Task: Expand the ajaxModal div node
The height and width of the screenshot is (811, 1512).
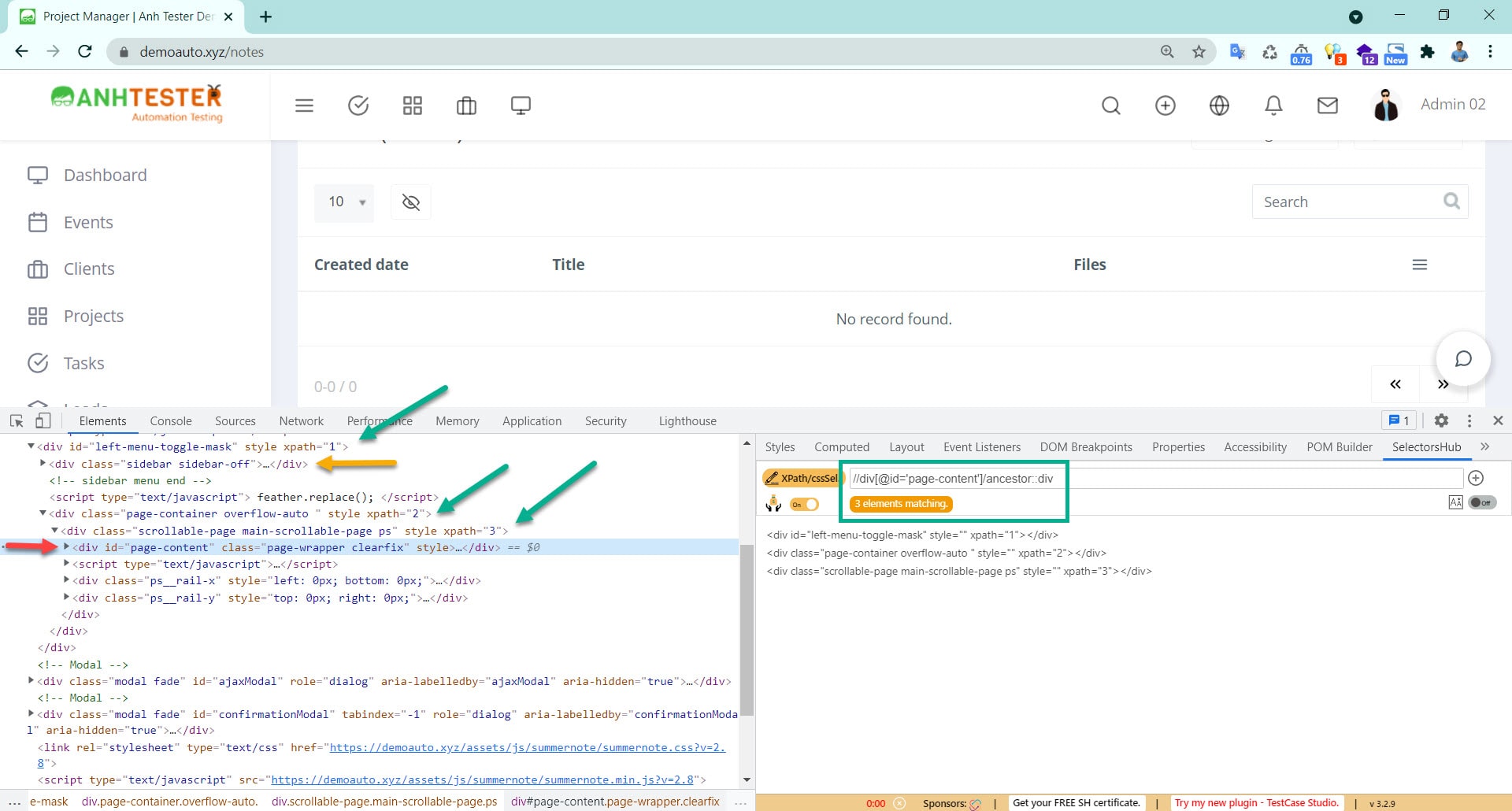Action: point(31,681)
